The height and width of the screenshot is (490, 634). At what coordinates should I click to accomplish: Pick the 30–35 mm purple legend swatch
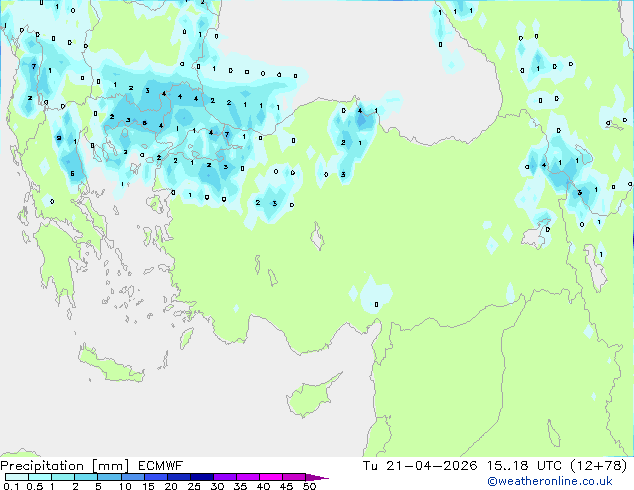[225, 477]
